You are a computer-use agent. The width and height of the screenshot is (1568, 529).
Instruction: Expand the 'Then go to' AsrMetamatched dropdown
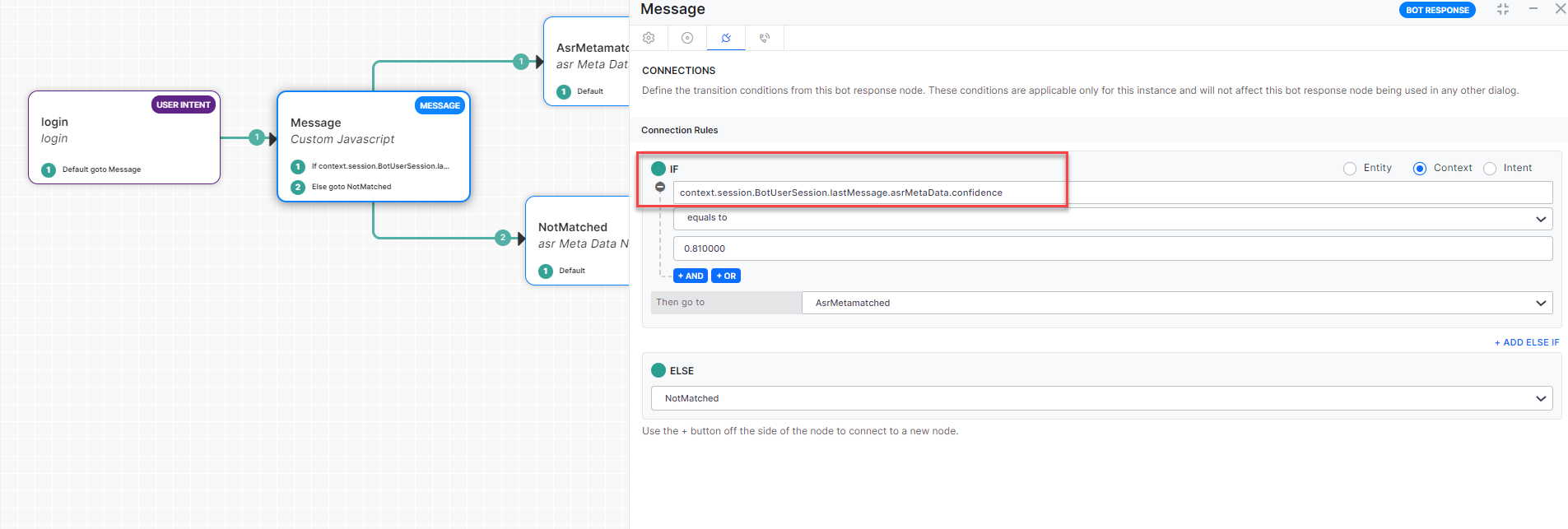coord(1176,303)
